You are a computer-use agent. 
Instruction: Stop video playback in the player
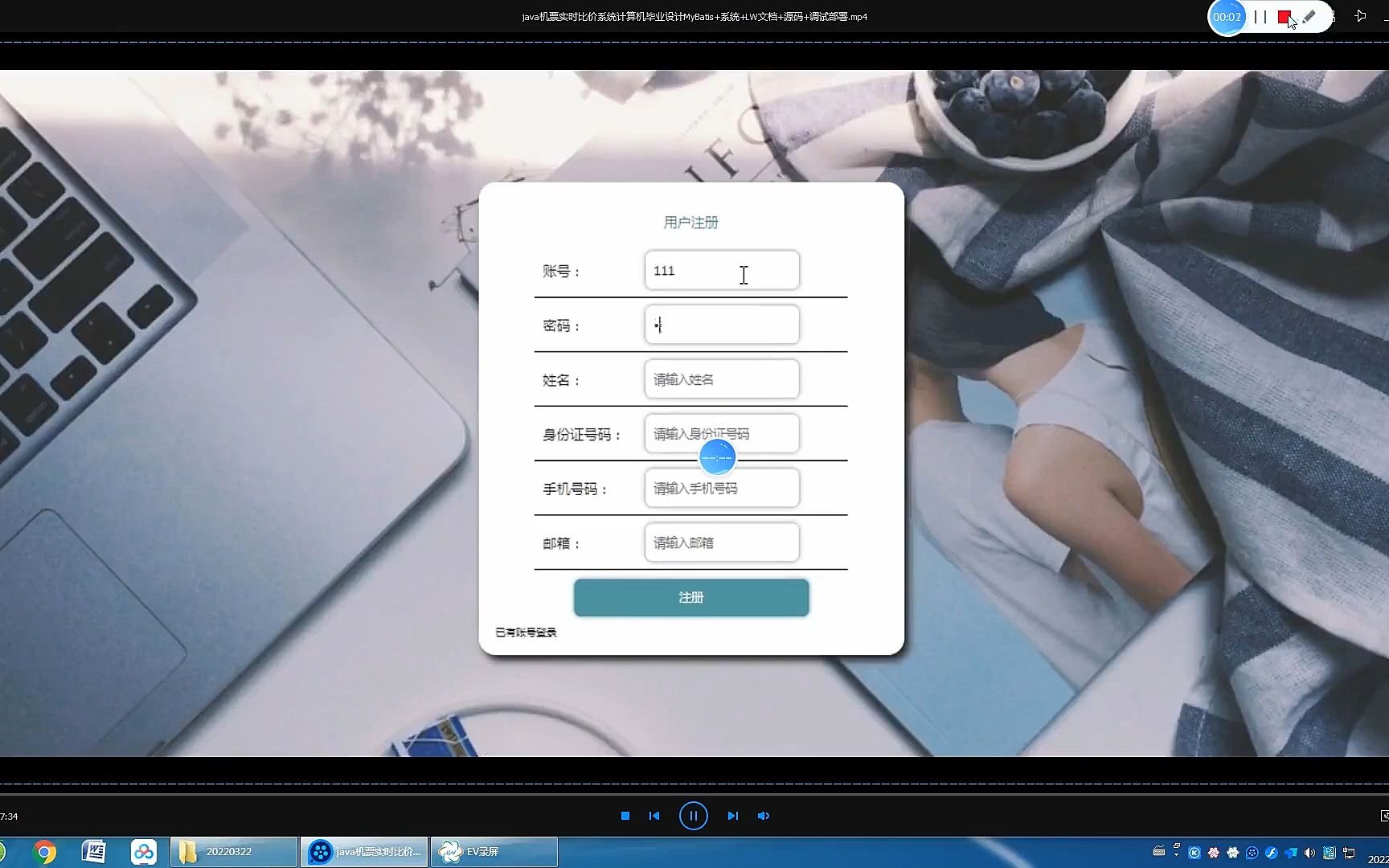(625, 816)
